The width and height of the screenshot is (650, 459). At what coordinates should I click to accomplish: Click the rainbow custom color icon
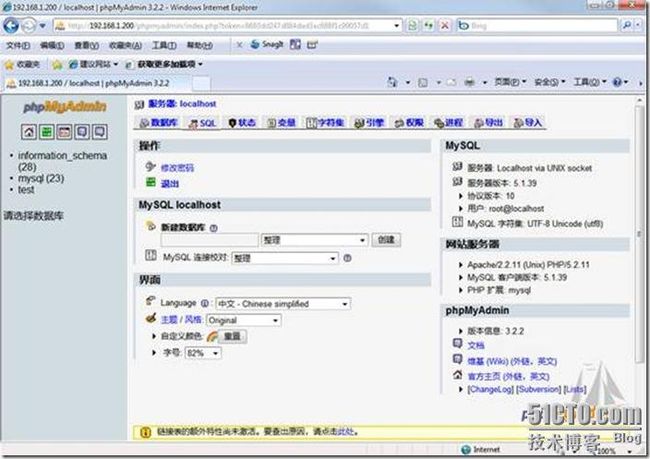point(212,336)
